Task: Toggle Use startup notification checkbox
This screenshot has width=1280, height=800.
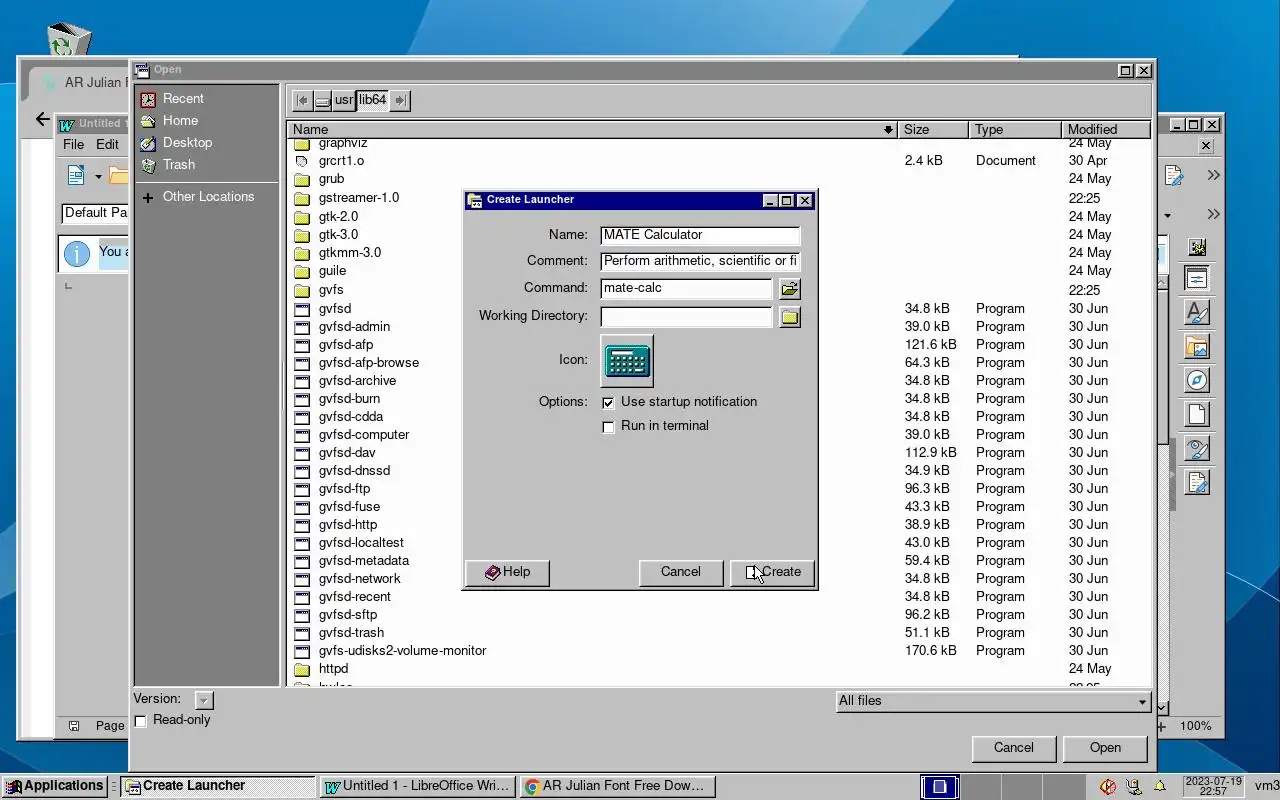Action: (x=608, y=402)
